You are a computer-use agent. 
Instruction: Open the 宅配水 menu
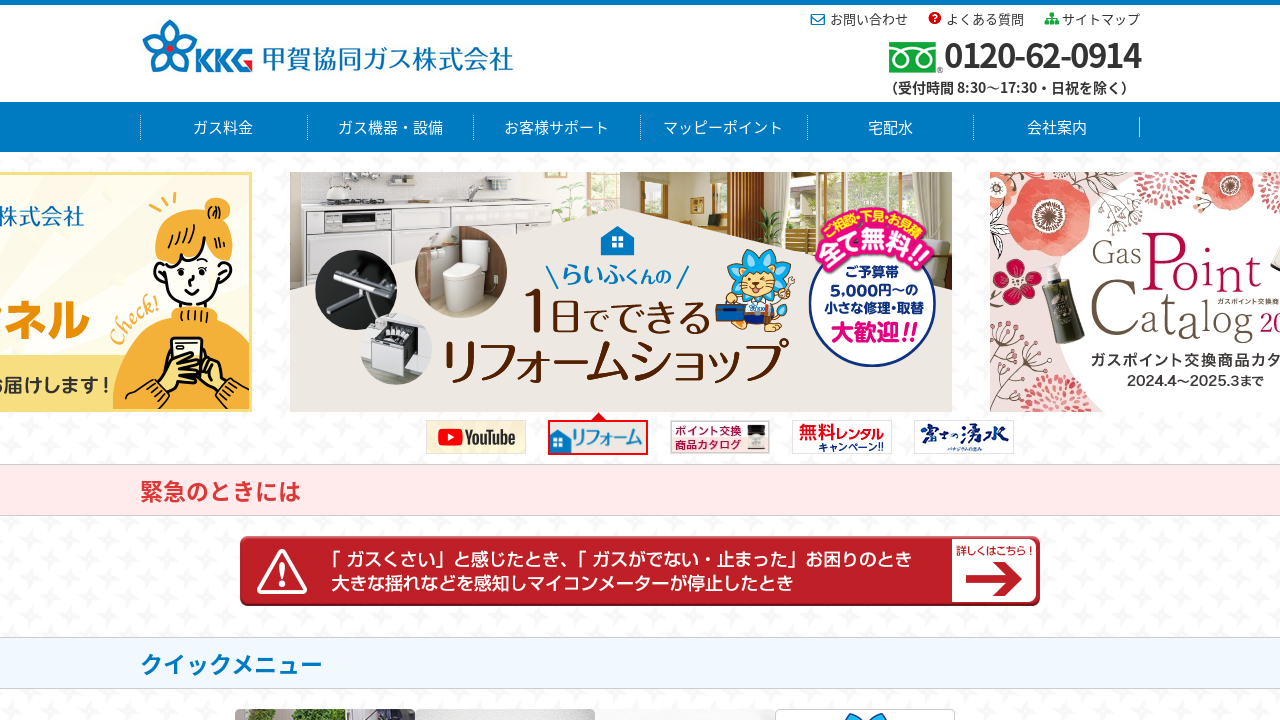(890, 127)
